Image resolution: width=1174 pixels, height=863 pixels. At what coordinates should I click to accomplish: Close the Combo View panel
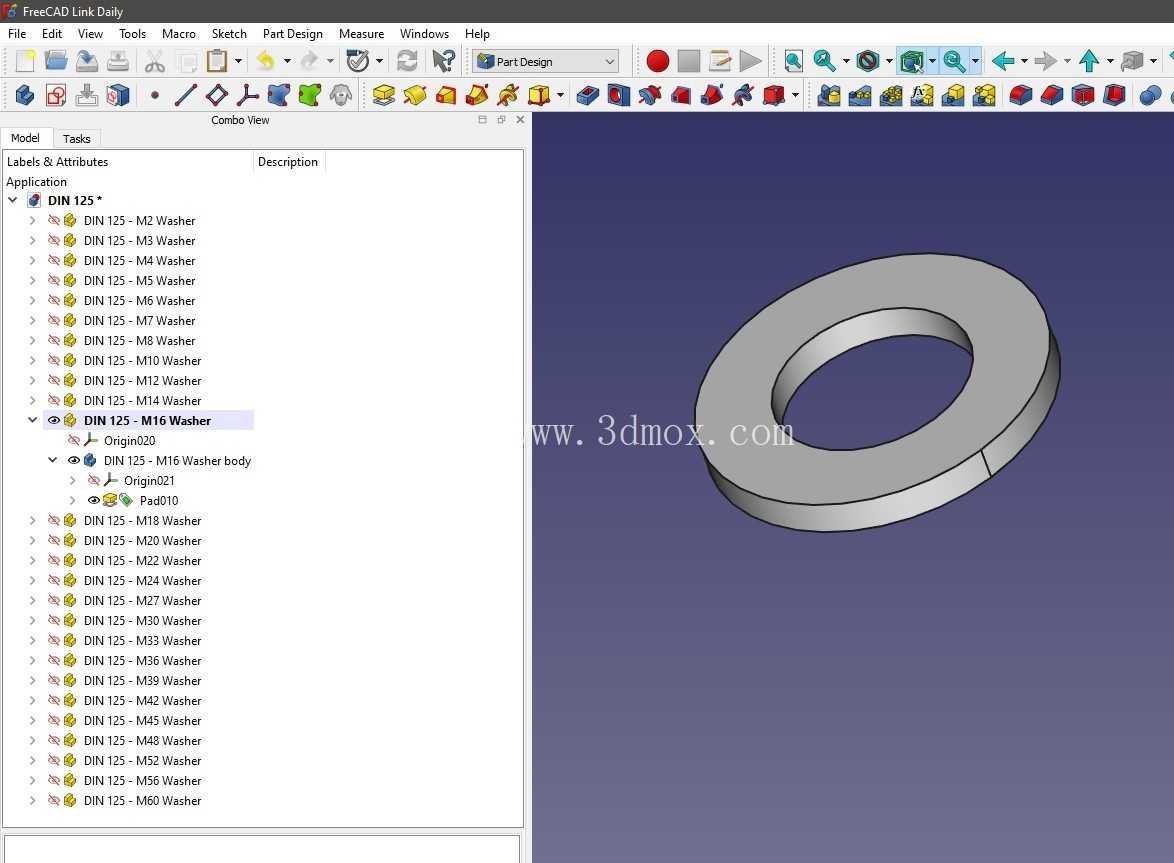(520, 120)
